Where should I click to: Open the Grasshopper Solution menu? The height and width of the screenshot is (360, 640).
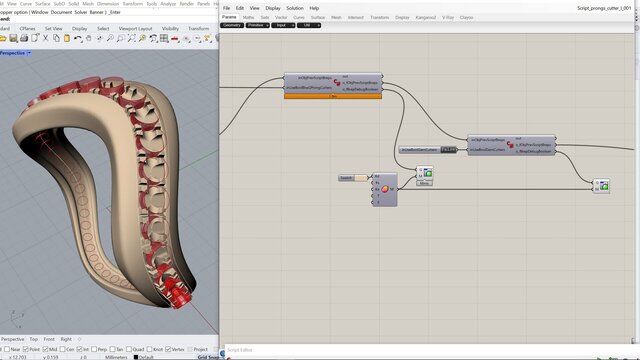click(x=295, y=8)
